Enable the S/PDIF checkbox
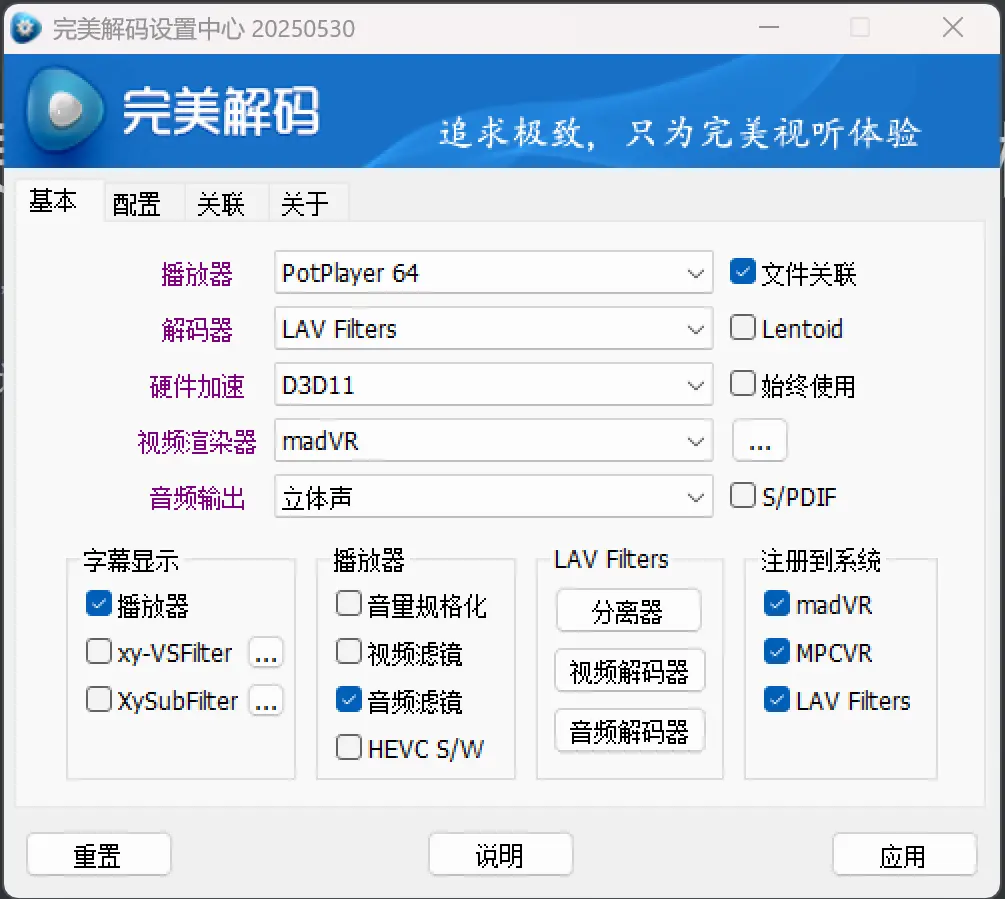 pos(742,495)
